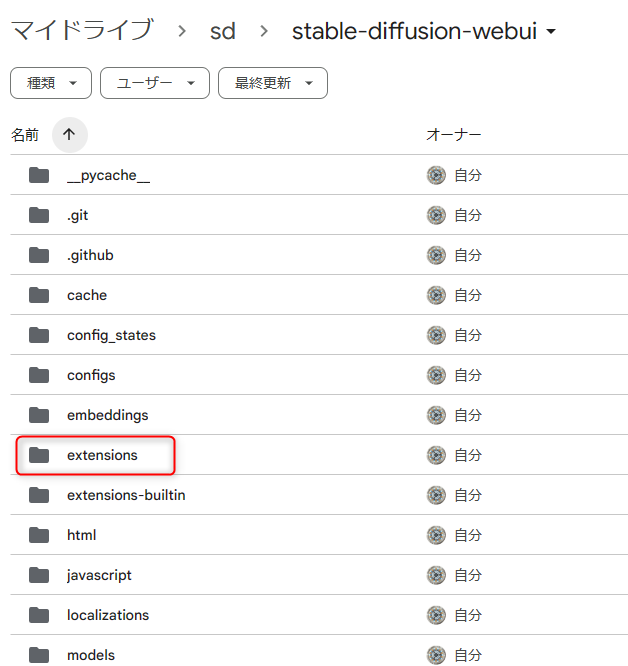
Task: Click the extensions folder icon
Action: click(39, 455)
